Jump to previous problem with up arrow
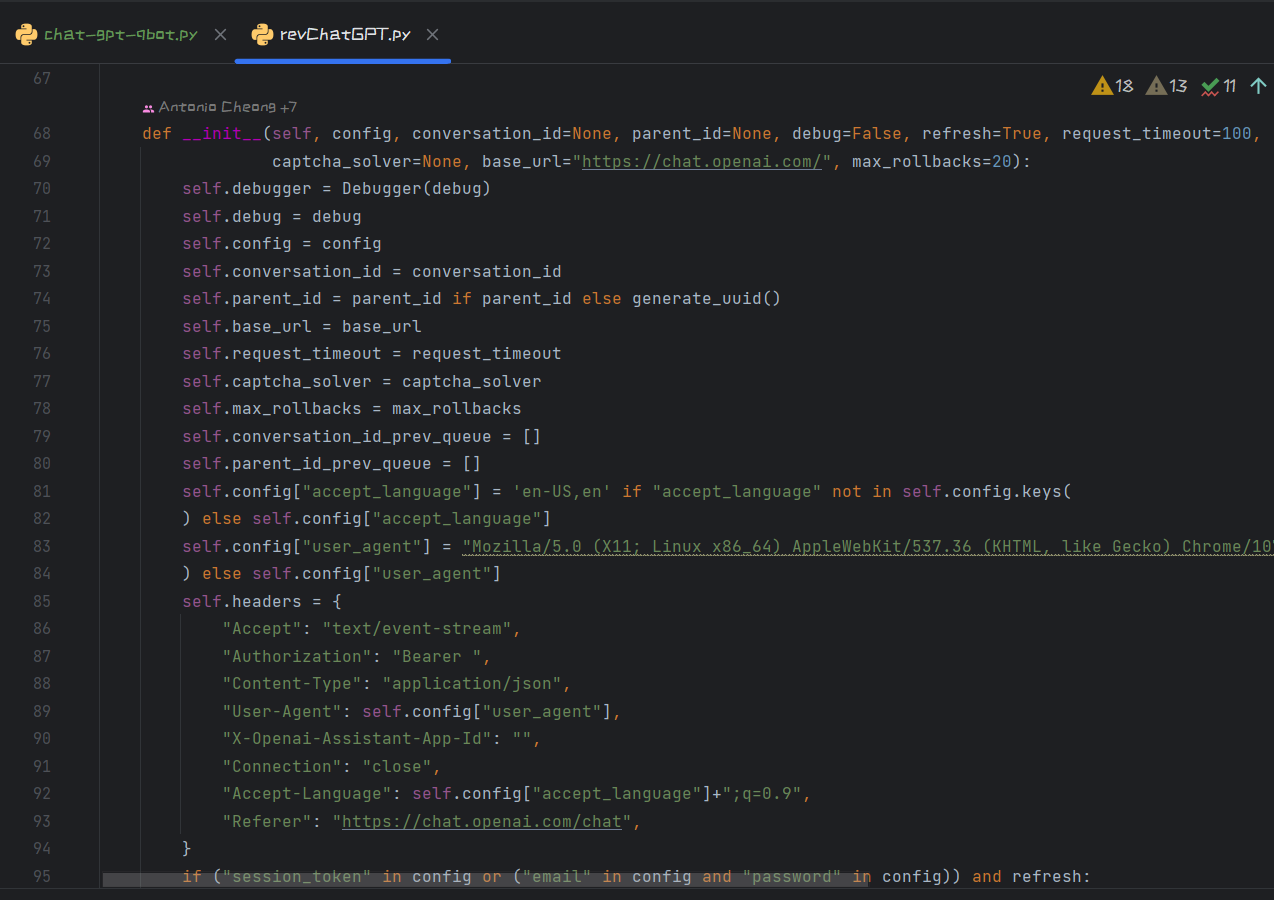 click(x=1258, y=86)
